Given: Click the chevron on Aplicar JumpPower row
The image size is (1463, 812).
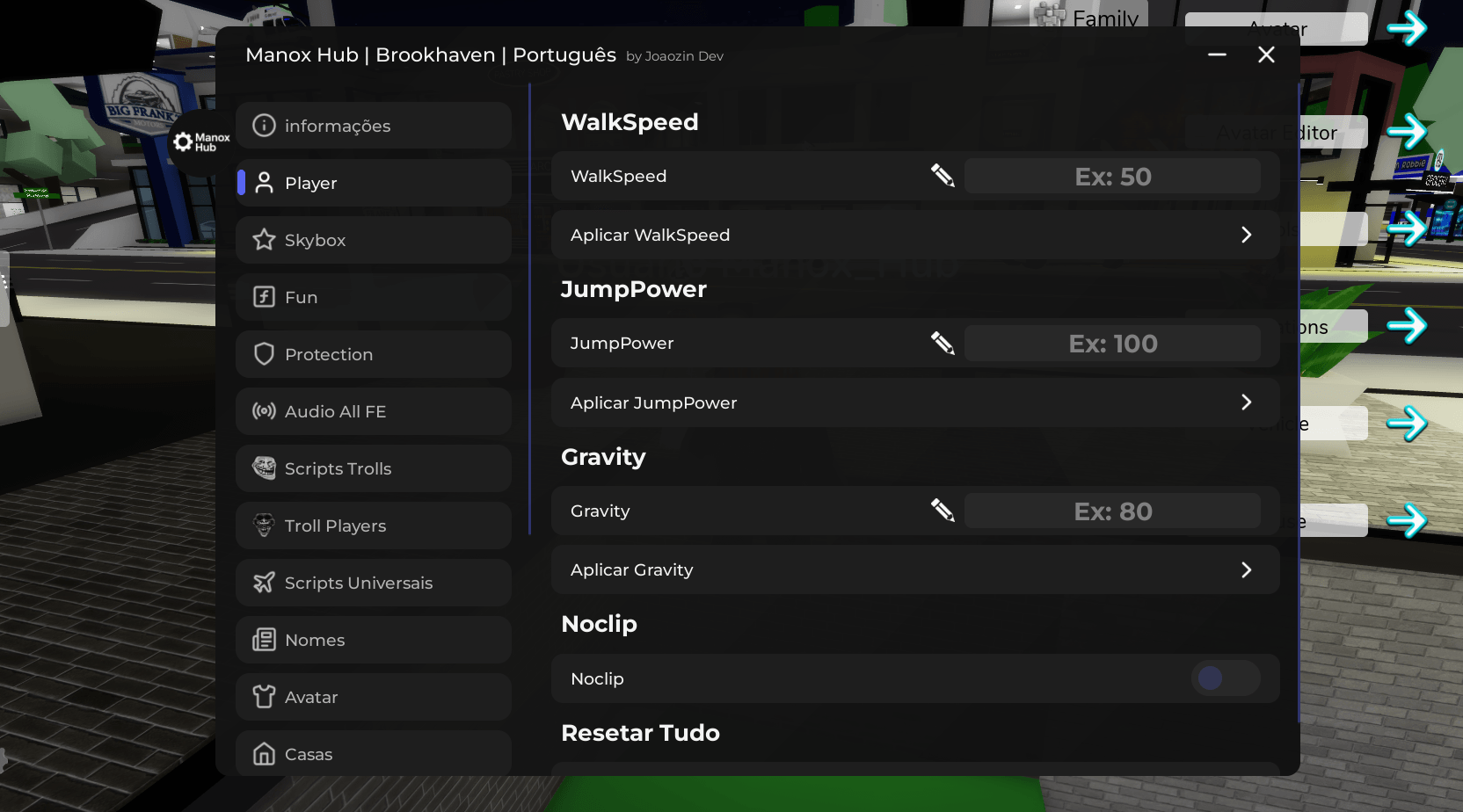Looking at the screenshot, I should pos(1246,402).
